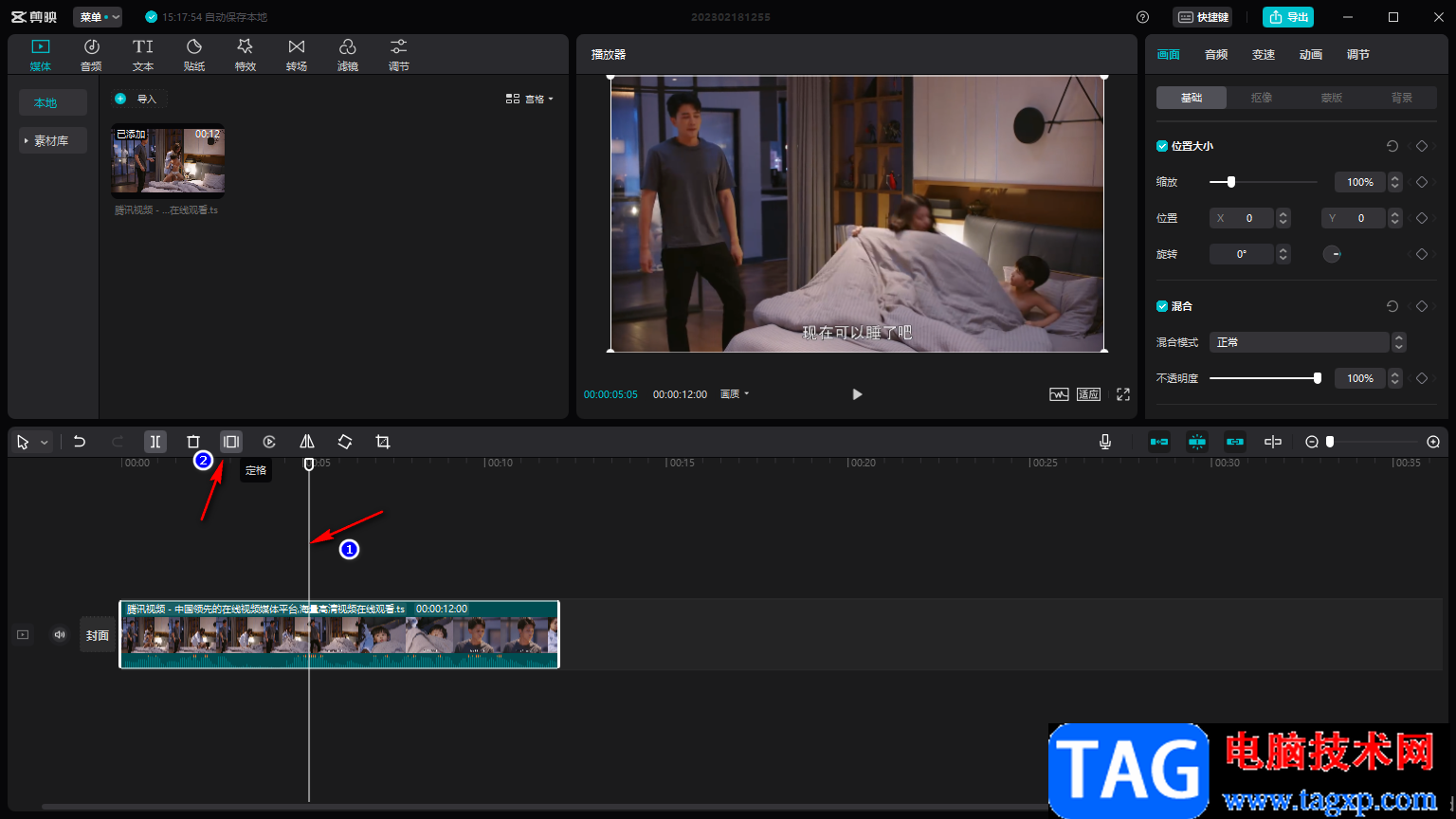Toggle the 混合 checkbox

click(x=1162, y=306)
